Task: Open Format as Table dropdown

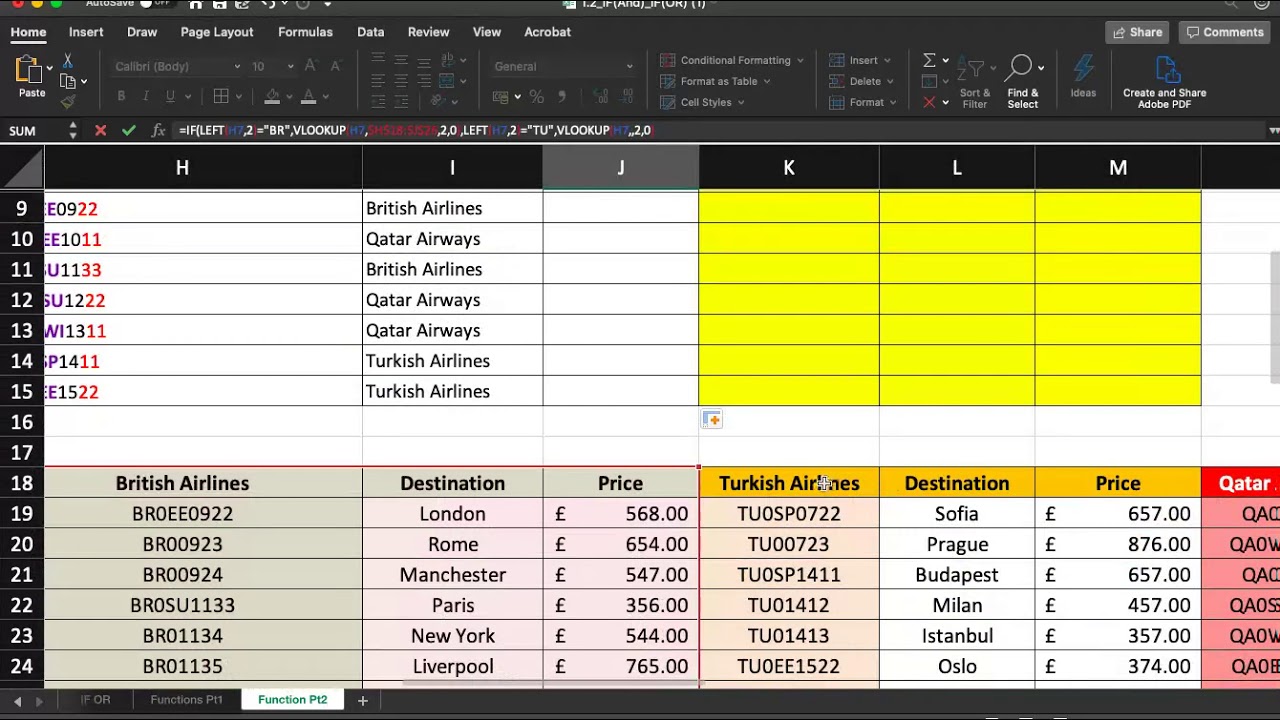Action: tap(716, 81)
